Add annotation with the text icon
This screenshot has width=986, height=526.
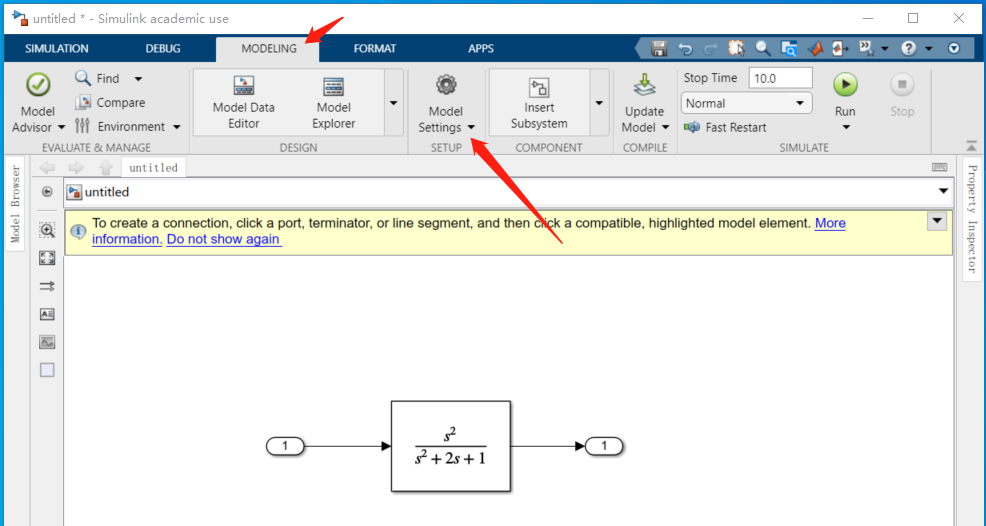point(47,314)
